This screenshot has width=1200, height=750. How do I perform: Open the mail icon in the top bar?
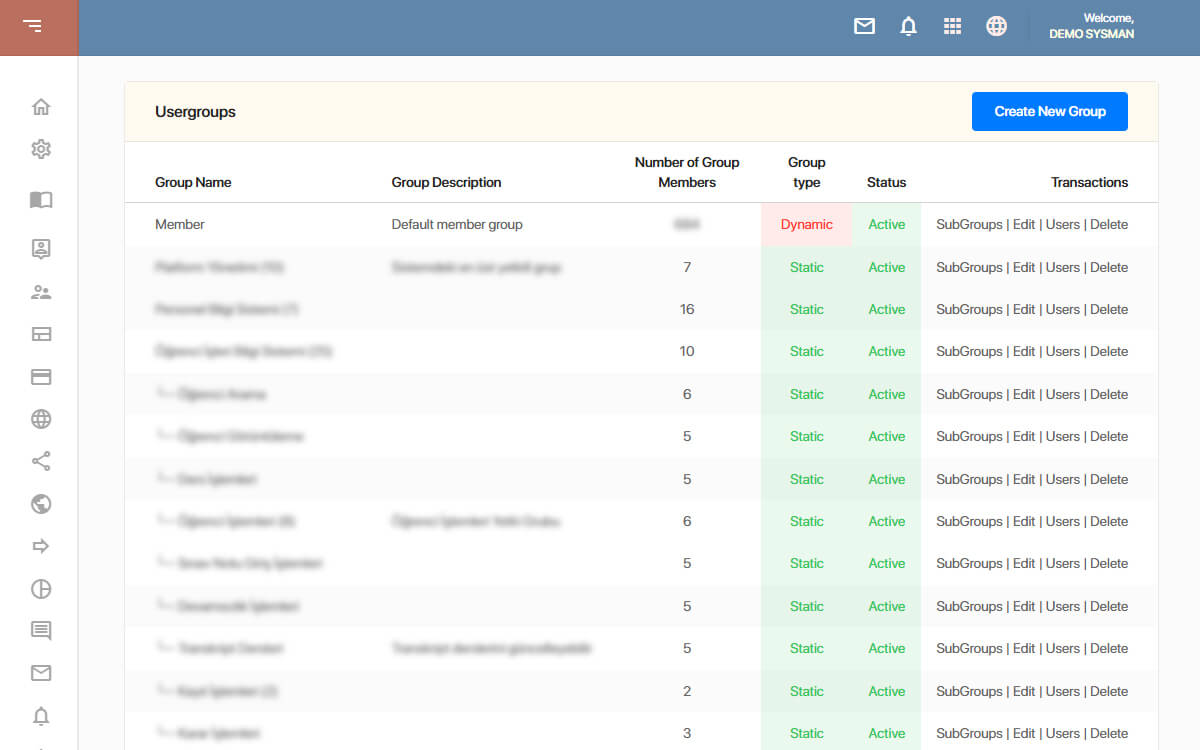(x=864, y=26)
